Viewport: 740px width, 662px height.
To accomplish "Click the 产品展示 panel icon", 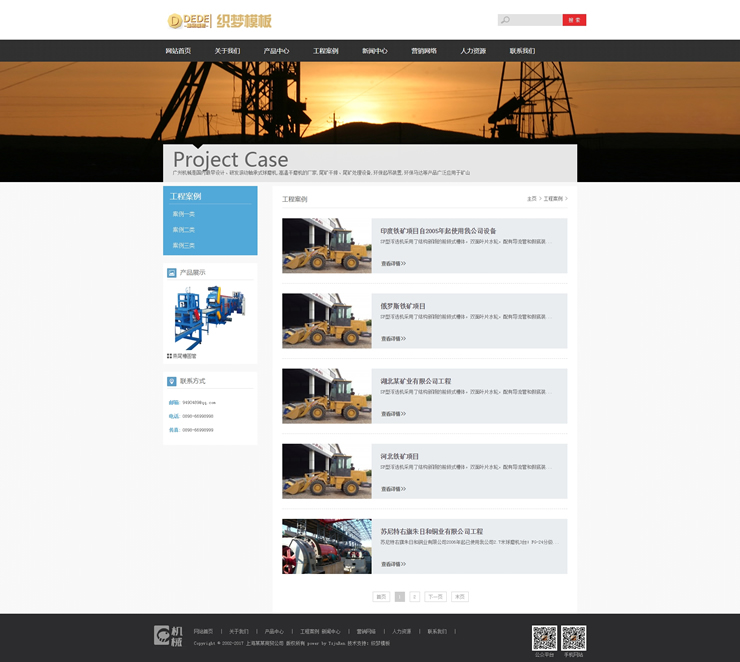I will [x=172, y=272].
